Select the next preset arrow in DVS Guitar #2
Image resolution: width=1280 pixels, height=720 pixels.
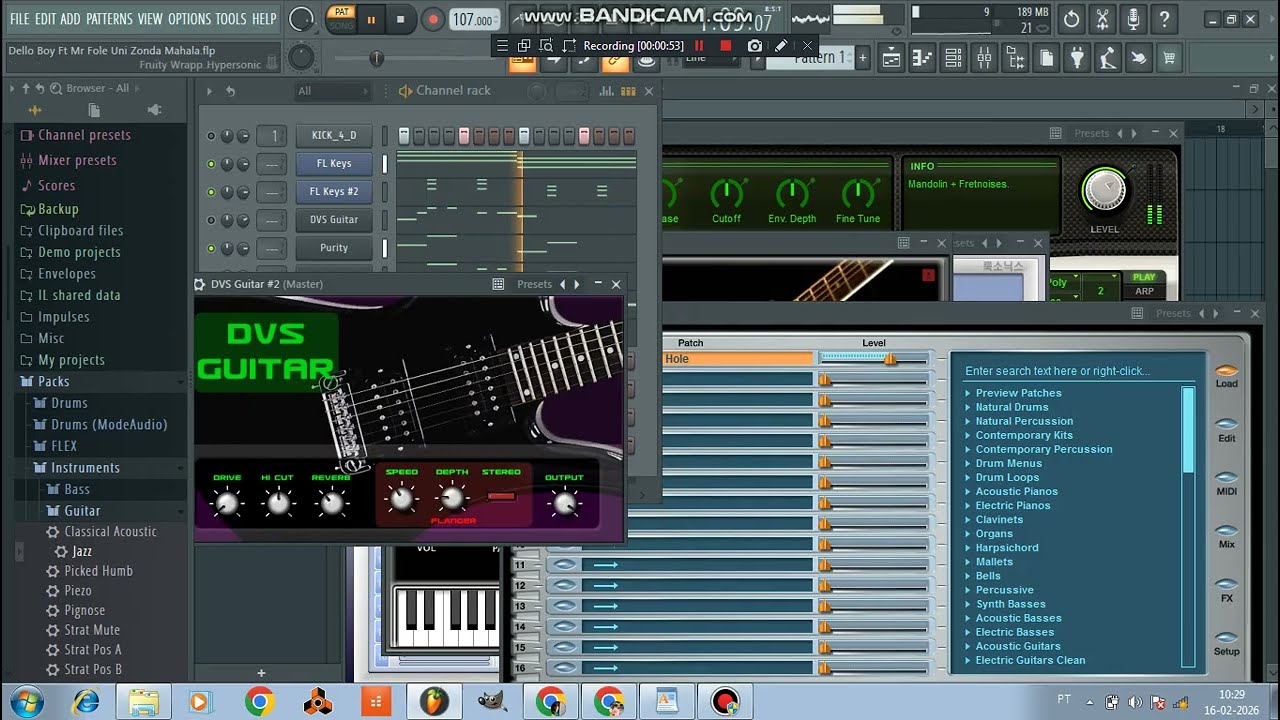(x=577, y=284)
